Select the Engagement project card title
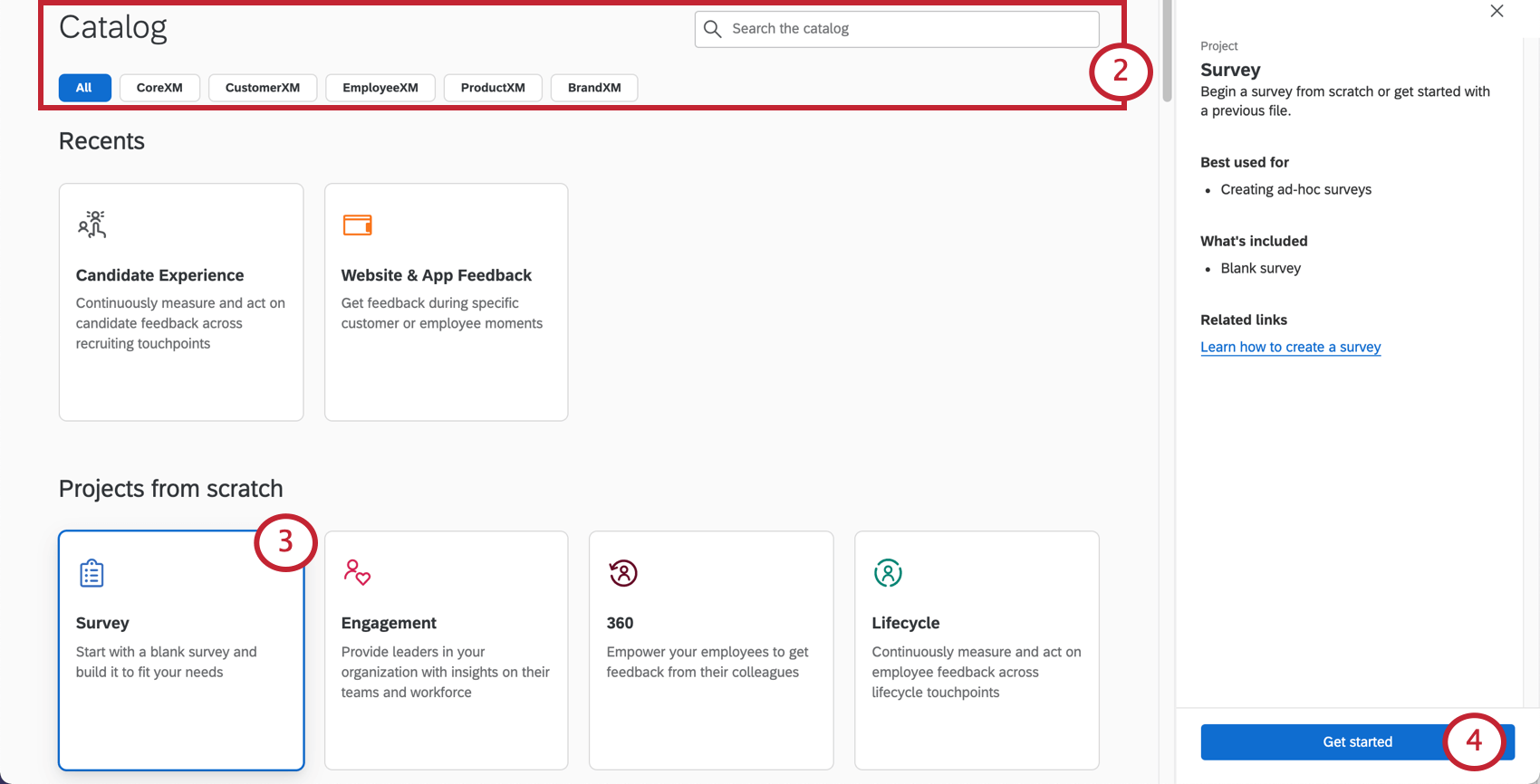 (x=389, y=623)
